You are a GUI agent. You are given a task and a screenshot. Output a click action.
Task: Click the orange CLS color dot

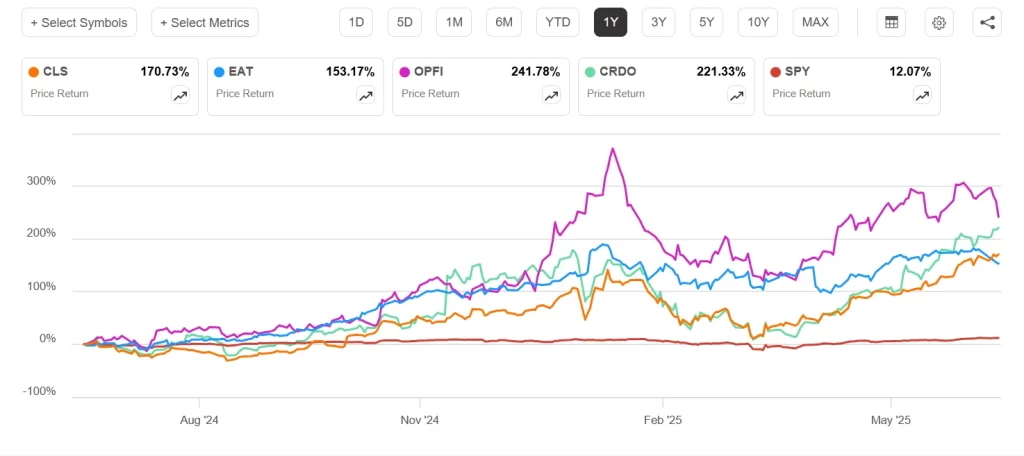click(x=34, y=72)
